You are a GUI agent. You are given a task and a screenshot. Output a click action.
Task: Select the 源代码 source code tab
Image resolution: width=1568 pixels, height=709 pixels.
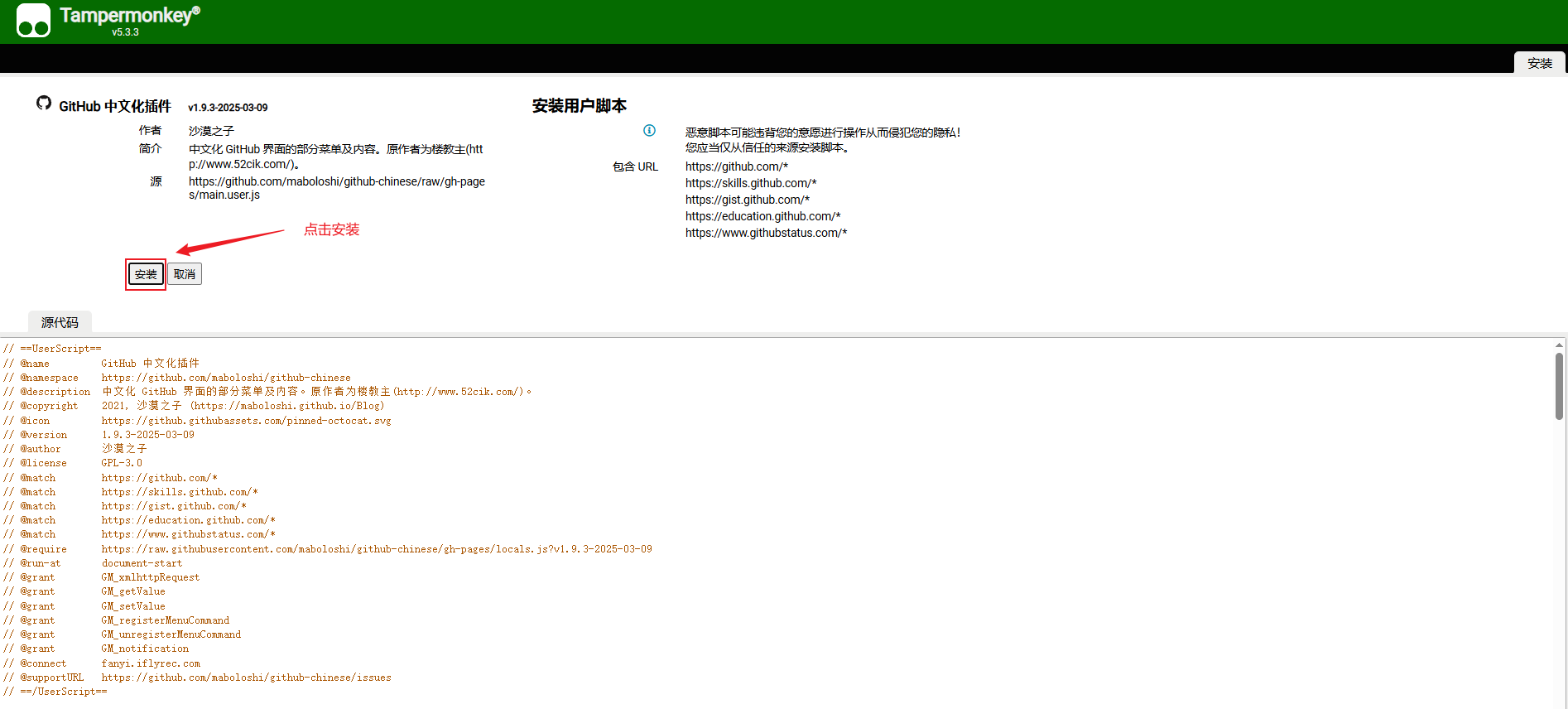(x=60, y=322)
